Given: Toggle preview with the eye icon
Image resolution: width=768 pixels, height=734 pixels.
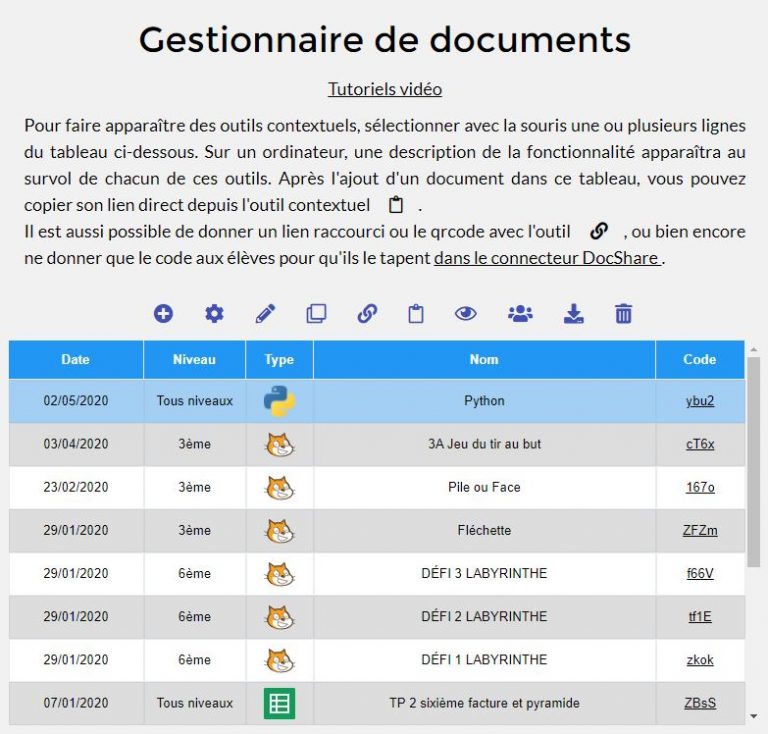Looking at the screenshot, I should pos(466,314).
